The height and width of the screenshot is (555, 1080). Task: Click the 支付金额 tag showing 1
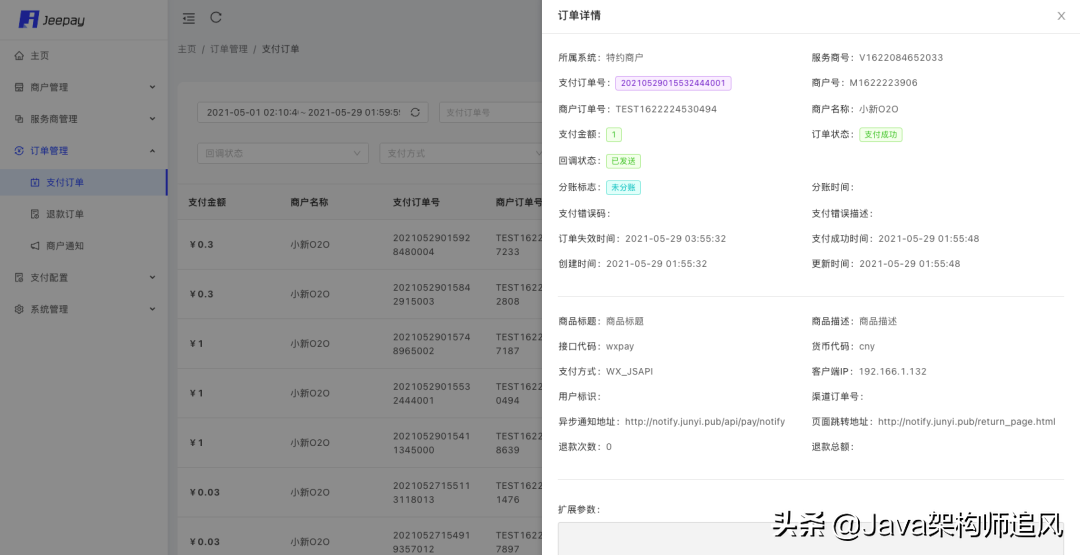coord(614,134)
